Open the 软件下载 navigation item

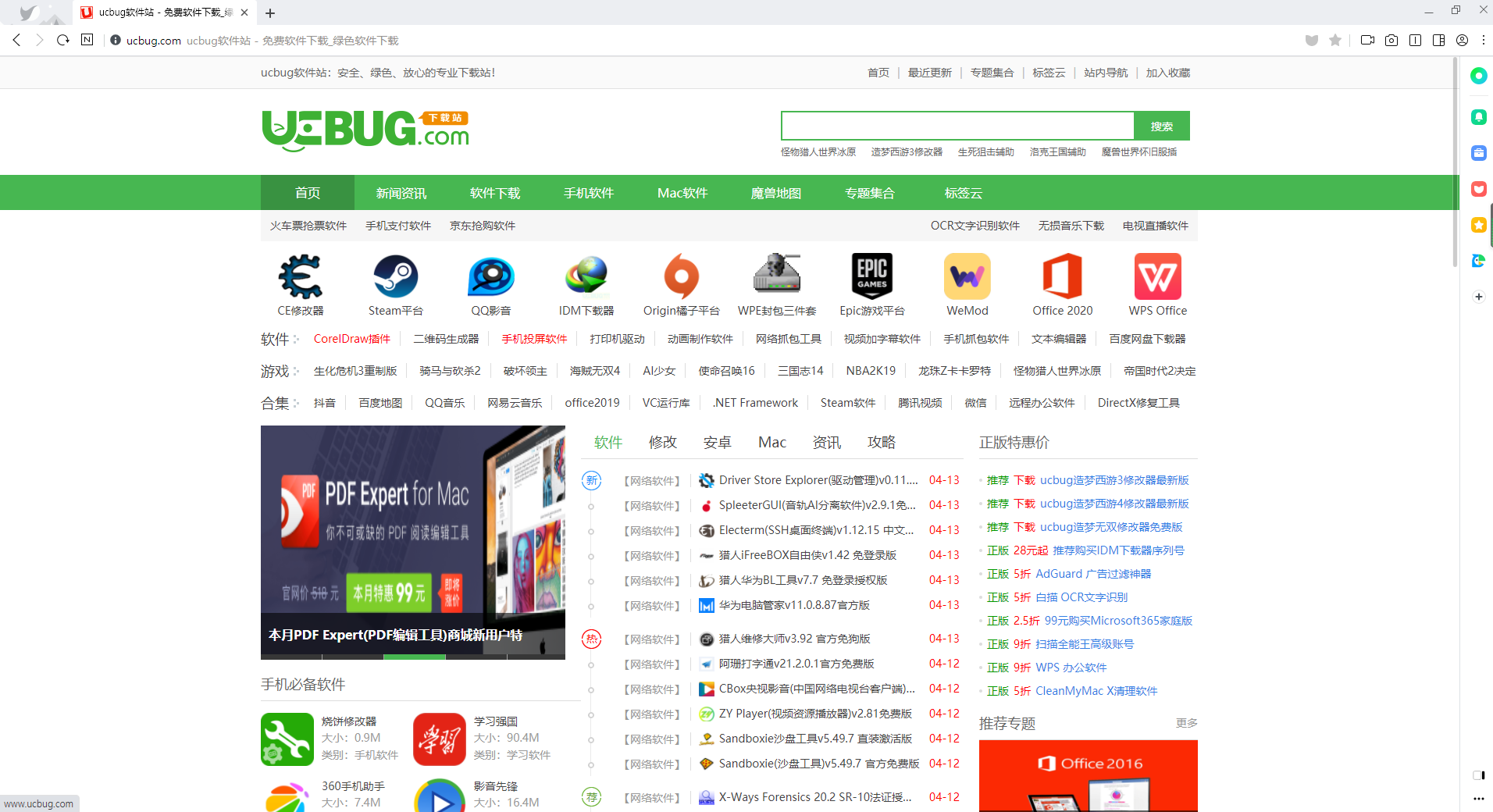tap(495, 193)
